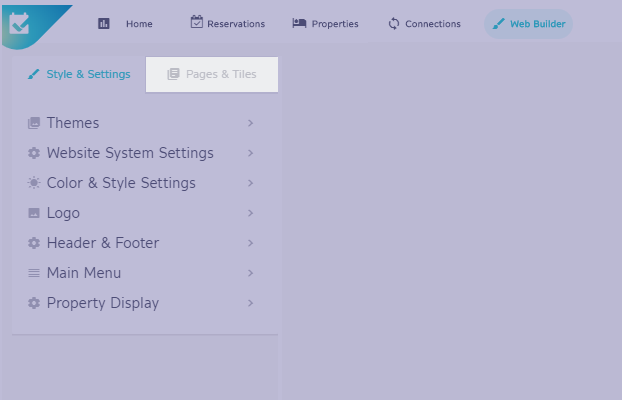The height and width of the screenshot is (400, 622).
Task: Switch to the Pages & Tiles tab
Action: (212, 75)
